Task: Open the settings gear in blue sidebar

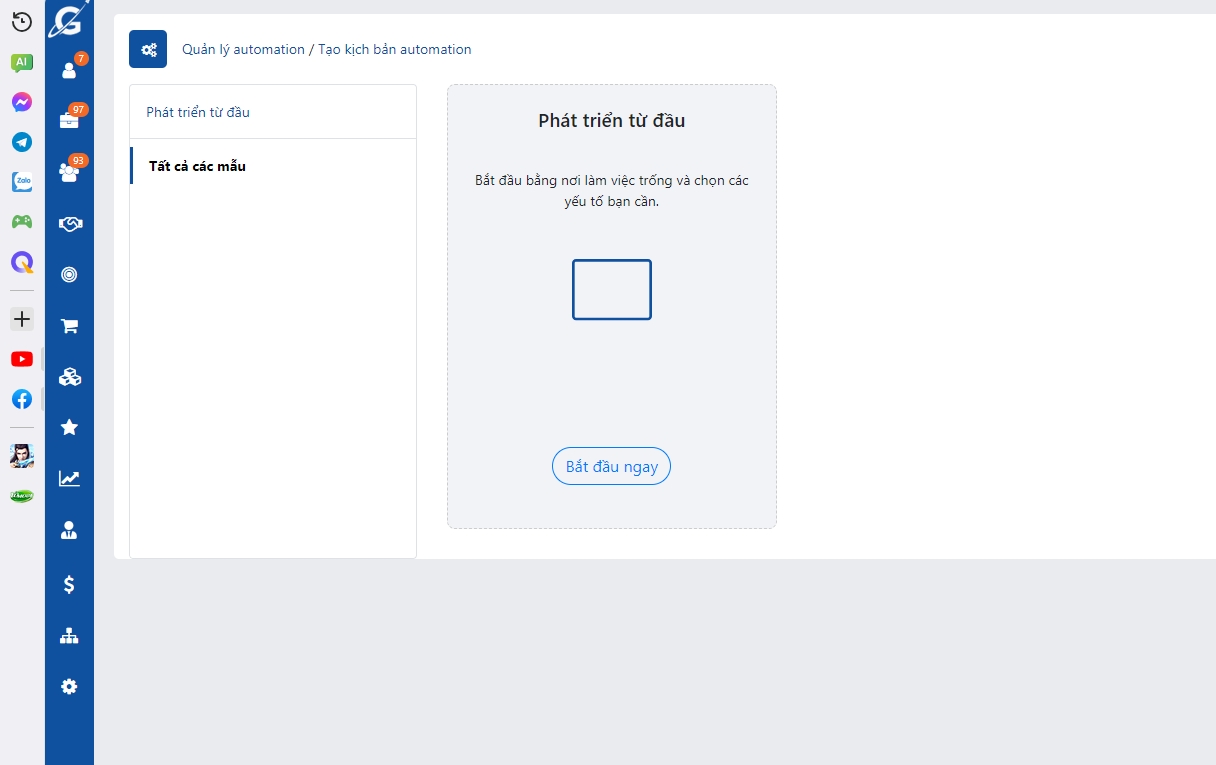Action: [x=69, y=687]
